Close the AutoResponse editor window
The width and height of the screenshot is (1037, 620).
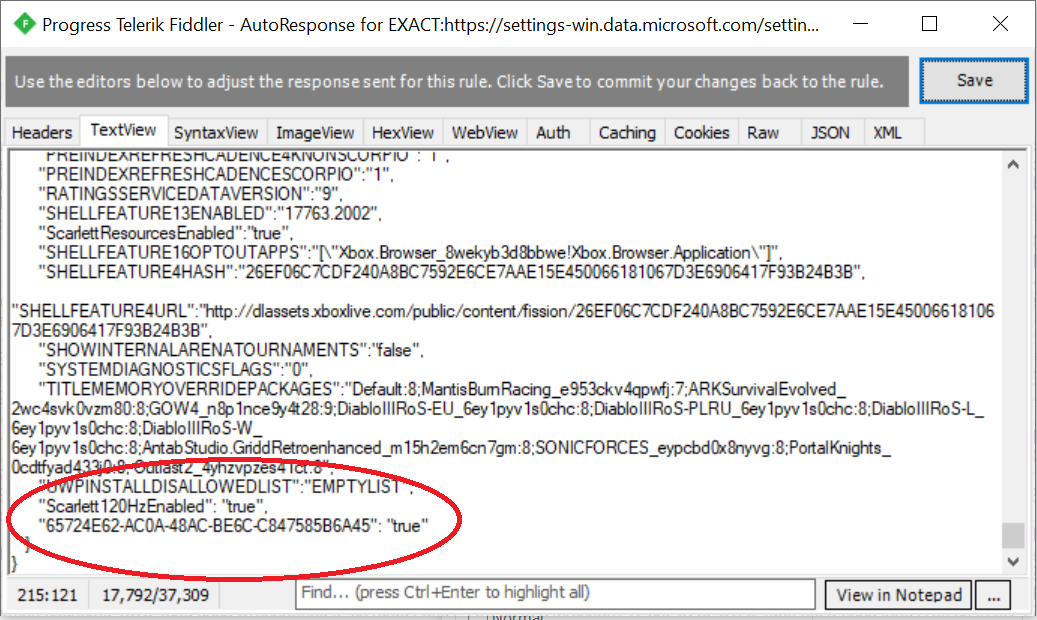coord(1000,24)
